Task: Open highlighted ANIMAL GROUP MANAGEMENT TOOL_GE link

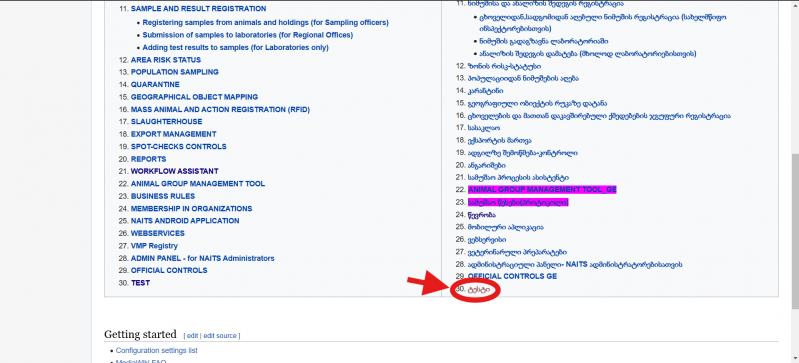Action: [542, 190]
